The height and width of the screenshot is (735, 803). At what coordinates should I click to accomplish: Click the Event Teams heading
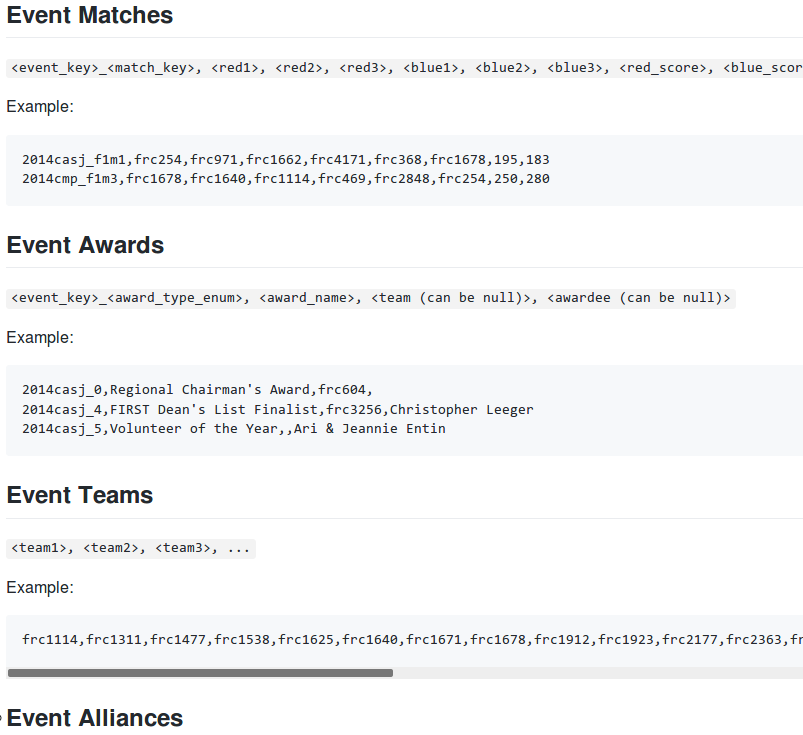tap(80, 496)
